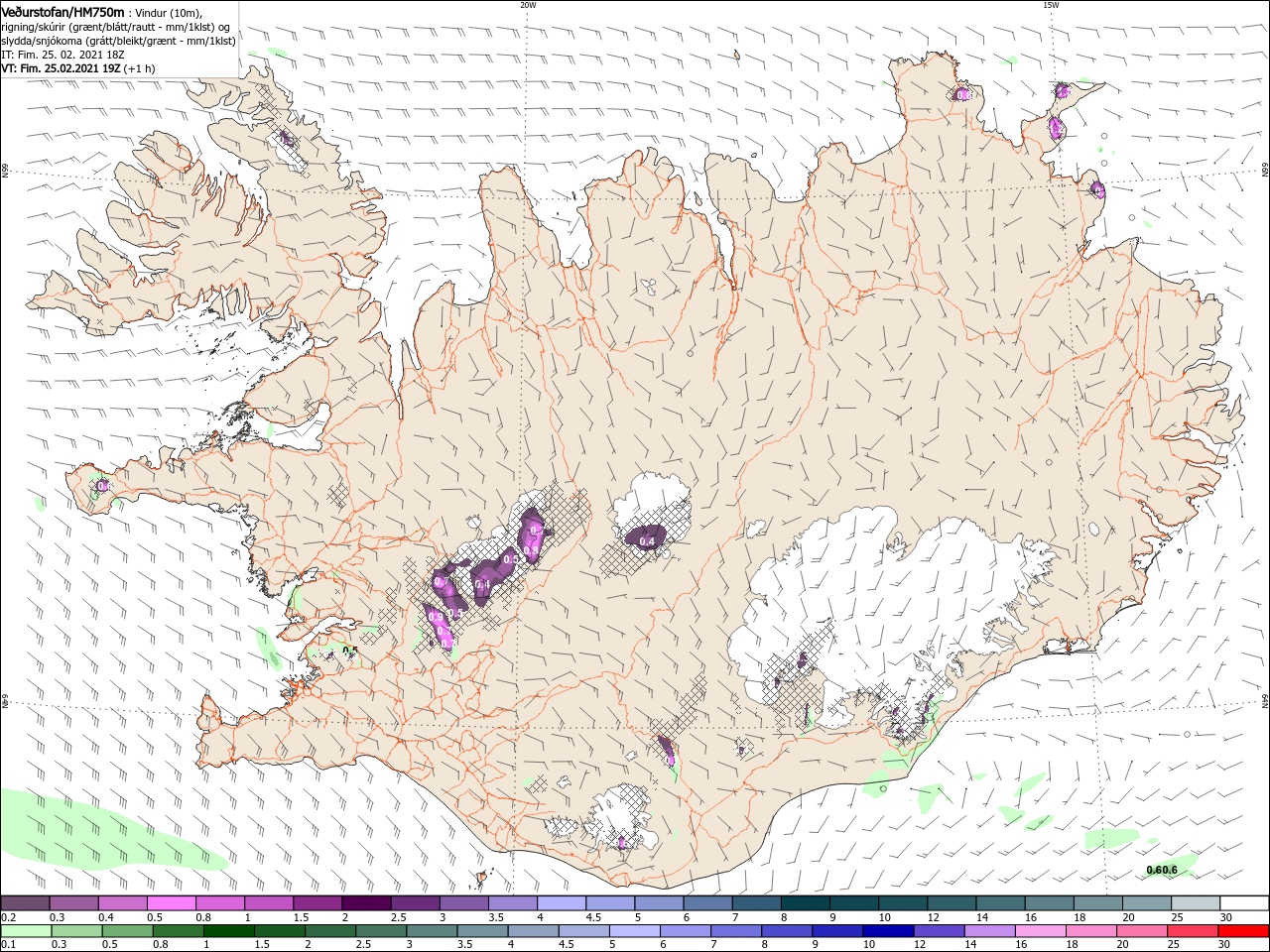Image resolution: width=1270 pixels, height=952 pixels.
Task: Click the '0.60.6' value label over the sea
Action: [x=1161, y=870]
